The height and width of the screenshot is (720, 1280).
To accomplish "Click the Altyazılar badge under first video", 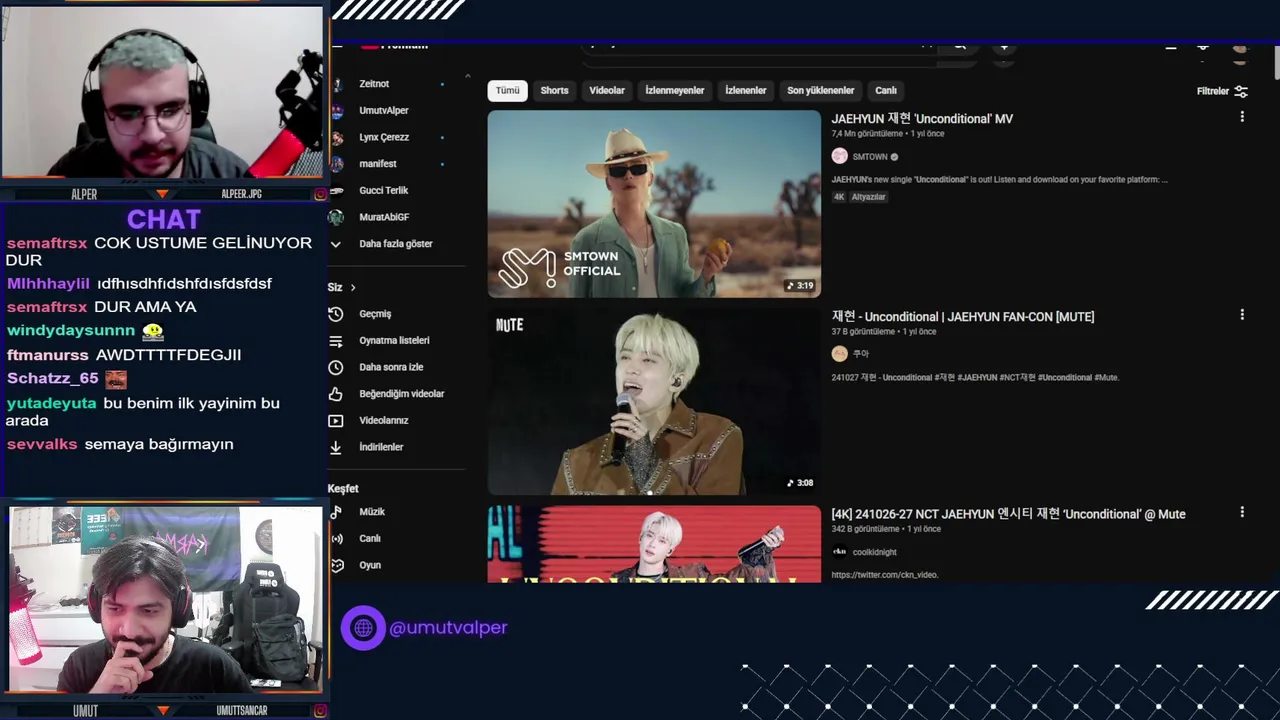I will [868, 197].
